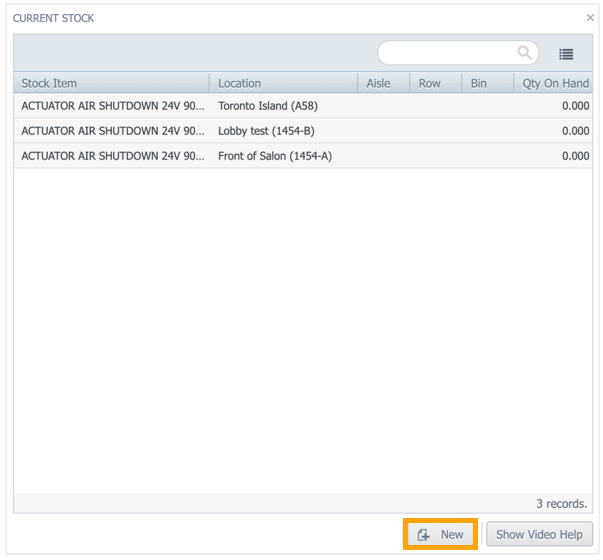Click the Row column header
The image size is (603, 560).
(x=435, y=83)
